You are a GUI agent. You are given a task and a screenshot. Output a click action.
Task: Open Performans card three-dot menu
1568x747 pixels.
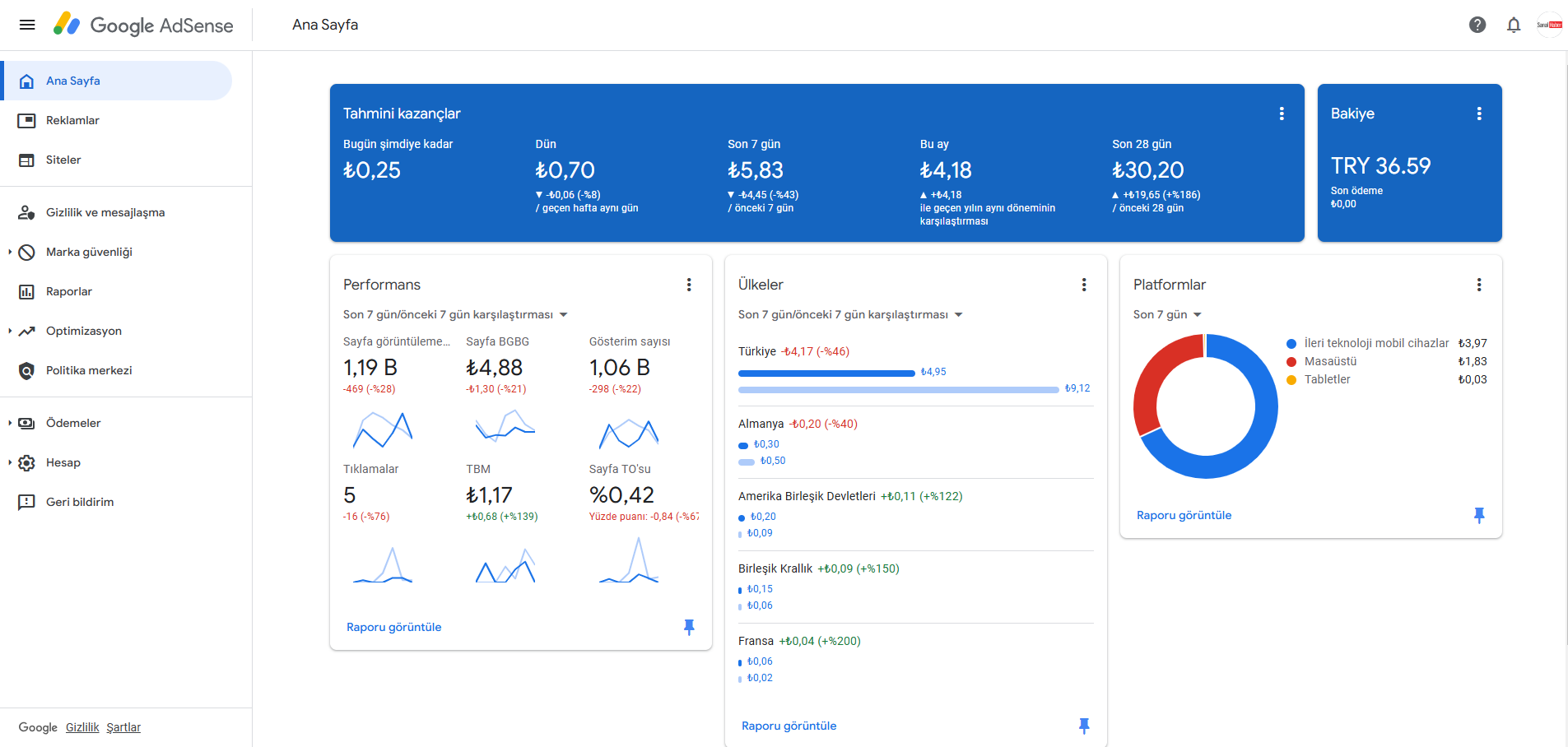pos(689,285)
